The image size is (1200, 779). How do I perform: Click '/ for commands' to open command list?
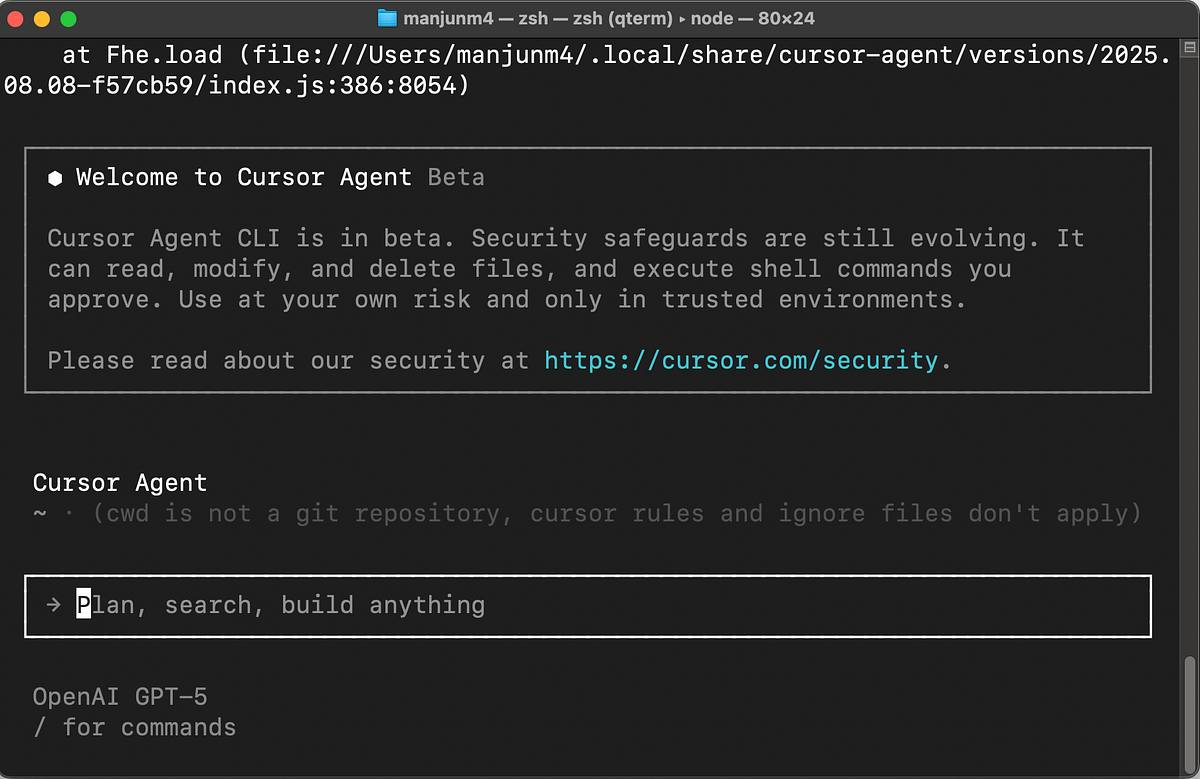pyautogui.click(x=135, y=728)
